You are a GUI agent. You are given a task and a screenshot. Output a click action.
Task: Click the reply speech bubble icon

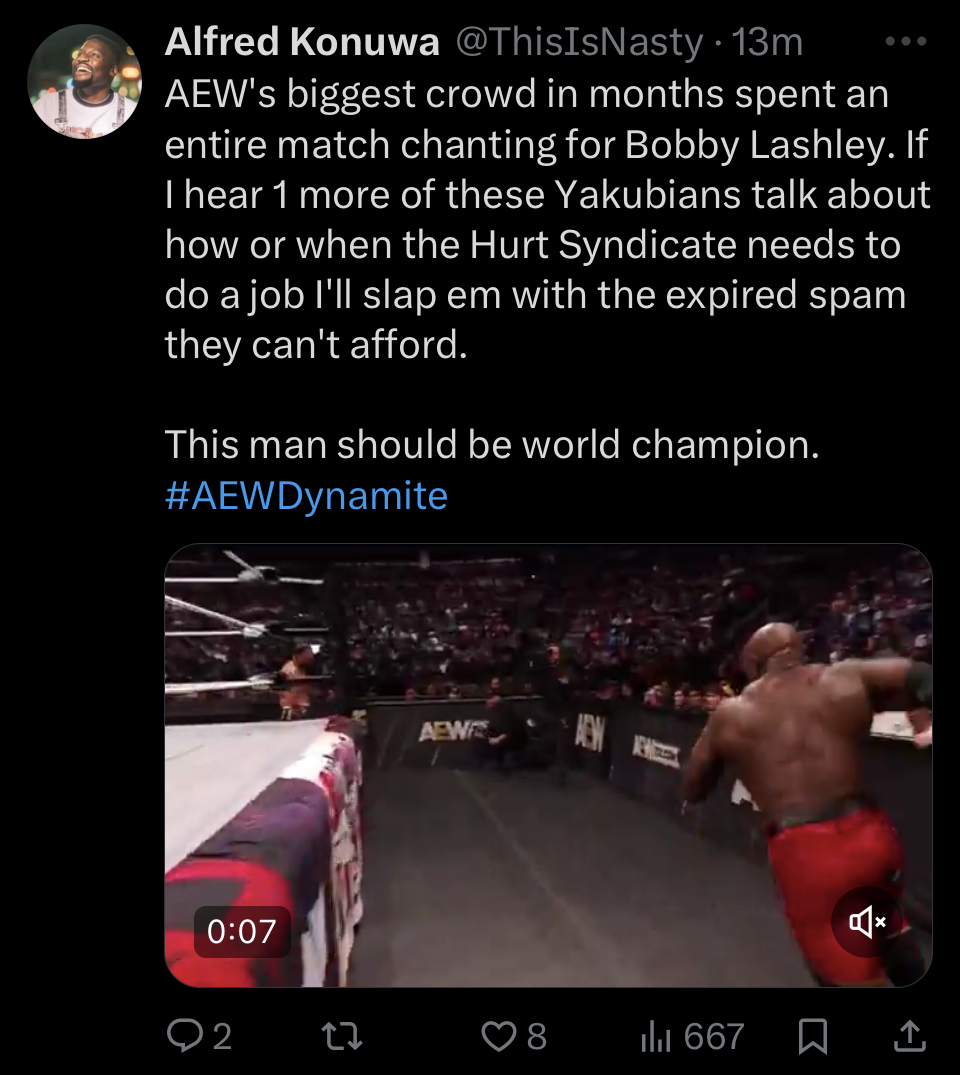[185, 1035]
